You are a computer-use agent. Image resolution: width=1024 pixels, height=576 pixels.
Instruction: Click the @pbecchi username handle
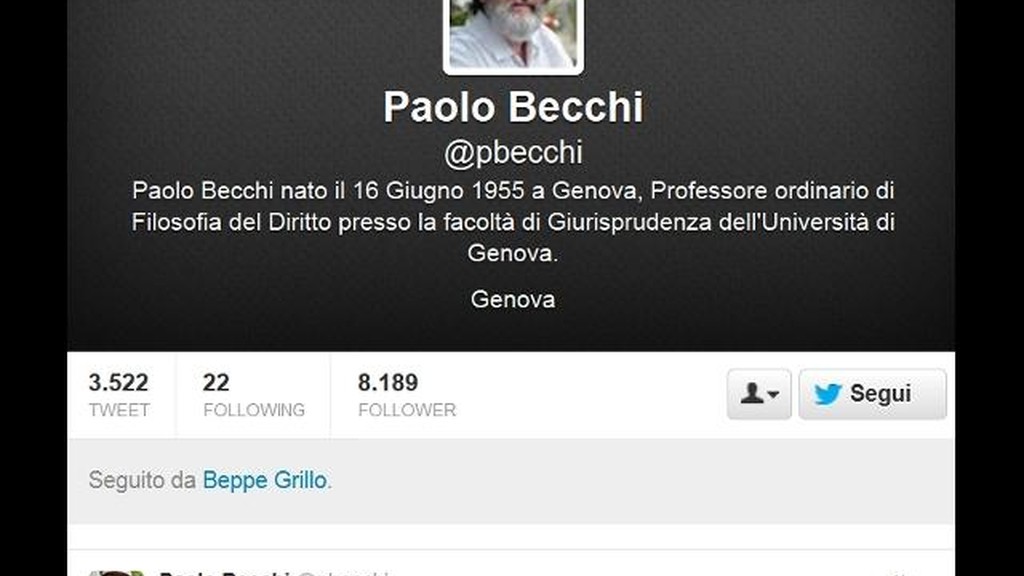(513, 153)
